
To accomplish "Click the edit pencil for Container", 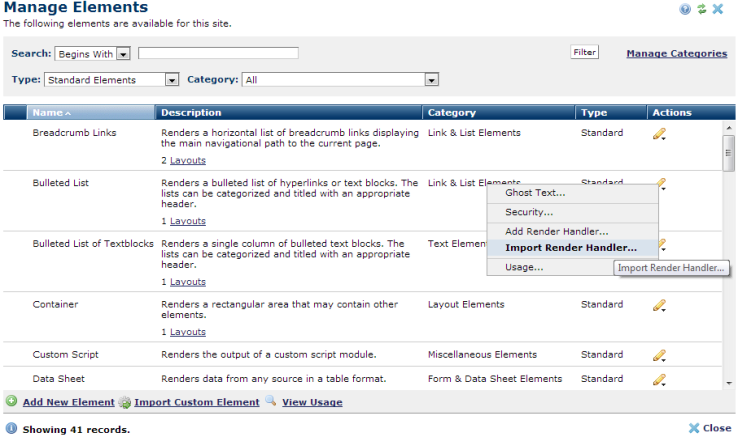I will pos(659,305).
